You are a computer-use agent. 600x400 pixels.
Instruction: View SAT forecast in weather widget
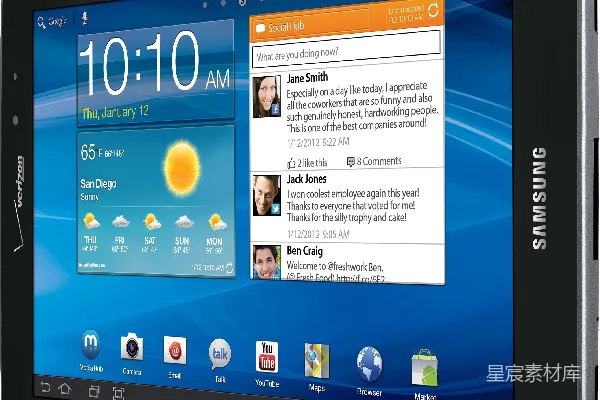pos(150,234)
